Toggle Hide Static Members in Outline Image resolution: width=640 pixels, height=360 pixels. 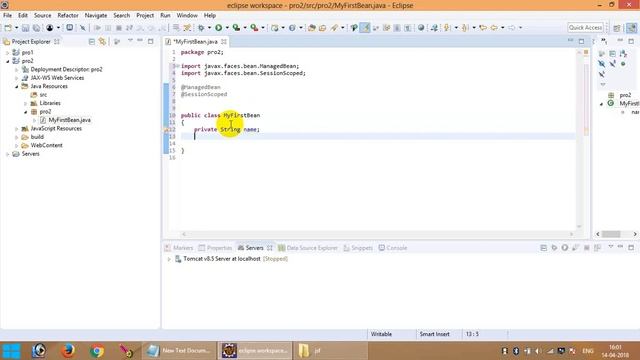pyautogui.click(x=612, y=64)
